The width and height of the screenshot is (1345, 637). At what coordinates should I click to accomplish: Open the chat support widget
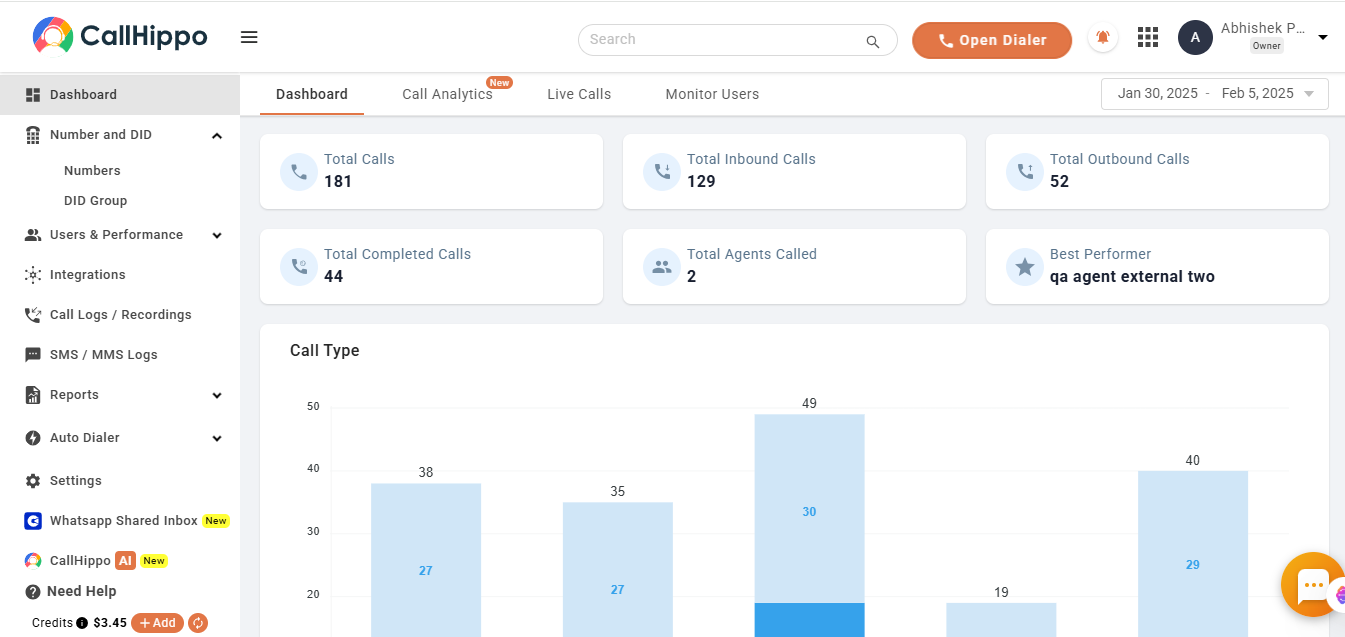click(x=1312, y=585)
